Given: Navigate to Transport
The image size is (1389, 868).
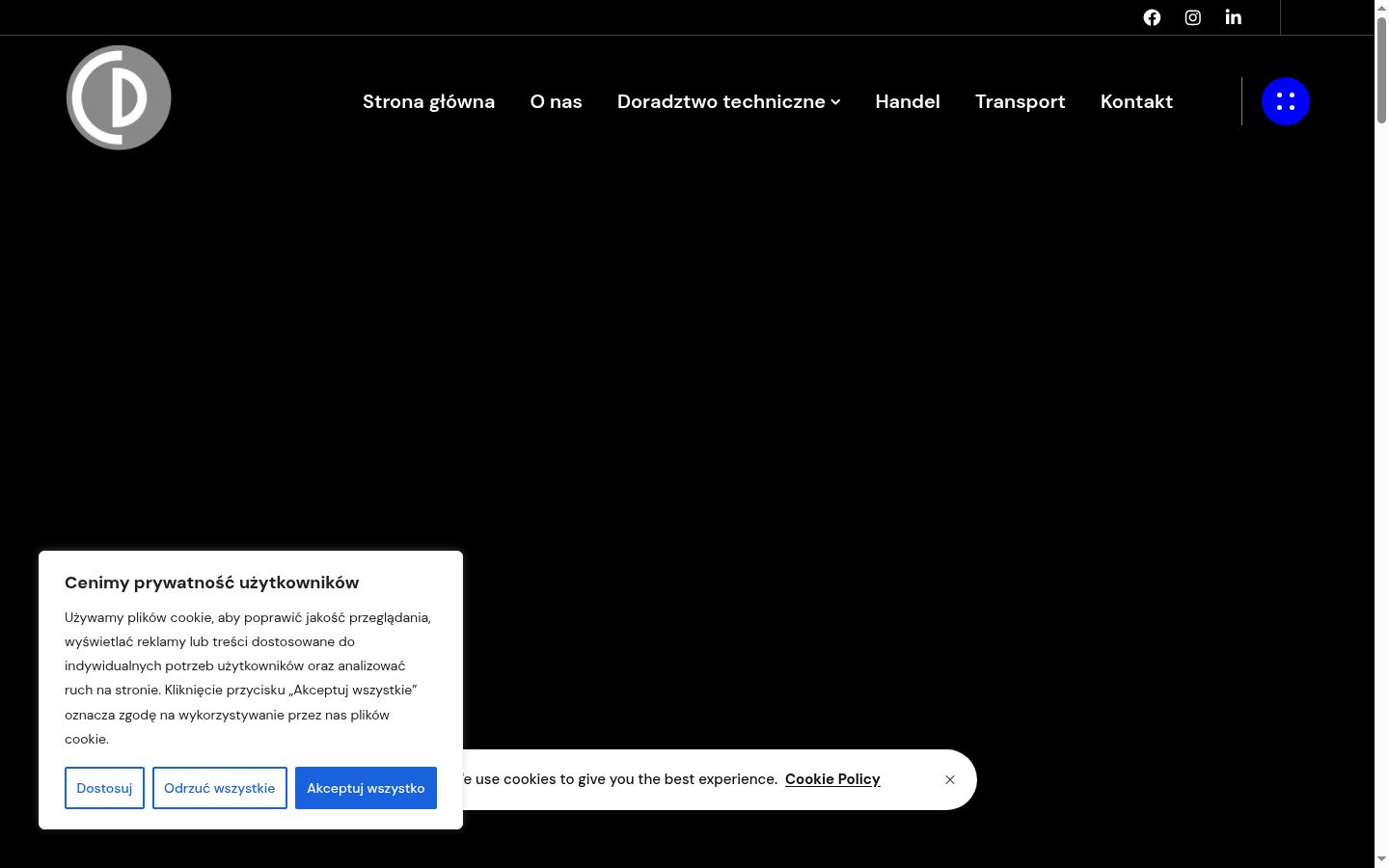Looking at the screenshot, I should coord(1020,102).
